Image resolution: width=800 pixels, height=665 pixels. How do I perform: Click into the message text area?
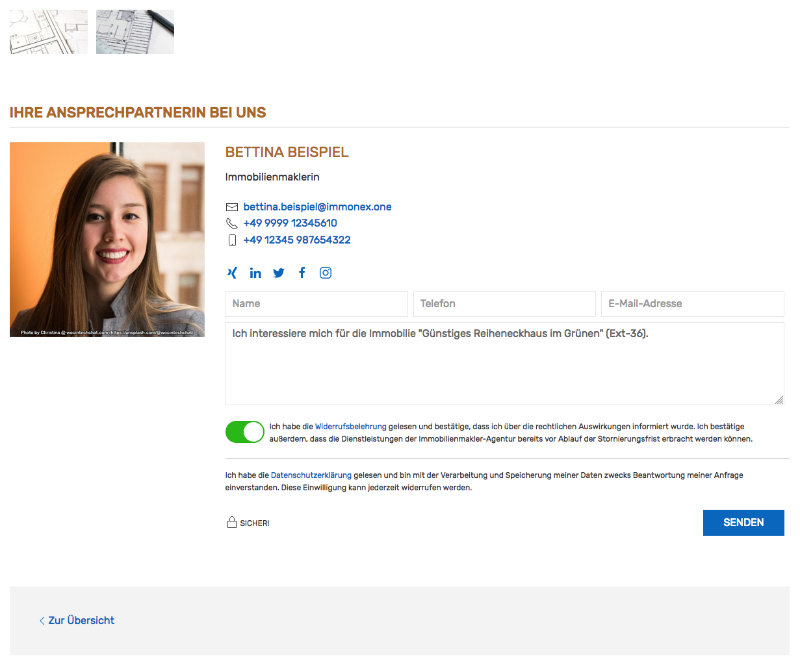[x=505, y=363]
